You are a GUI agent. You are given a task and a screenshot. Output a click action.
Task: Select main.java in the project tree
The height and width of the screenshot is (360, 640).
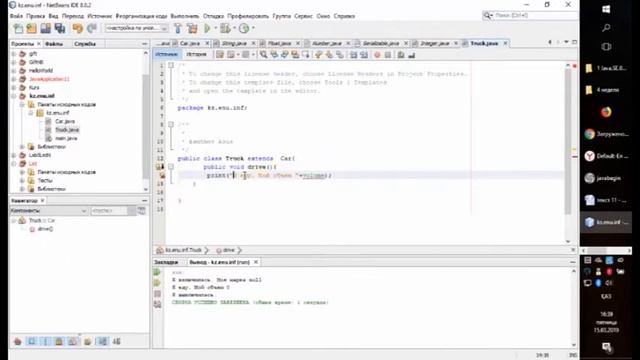click(66, 138)
